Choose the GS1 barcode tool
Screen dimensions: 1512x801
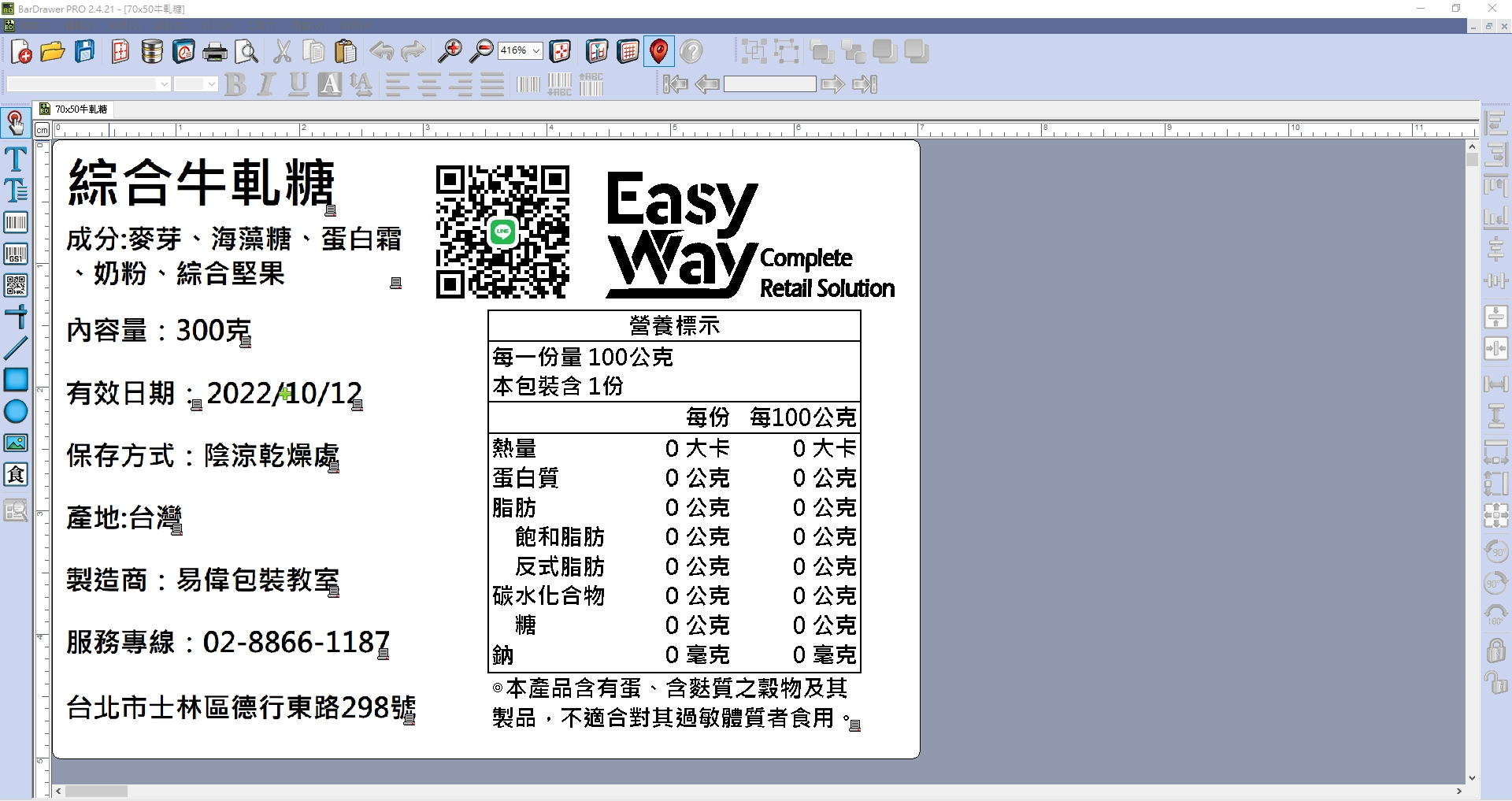(16, 254)
